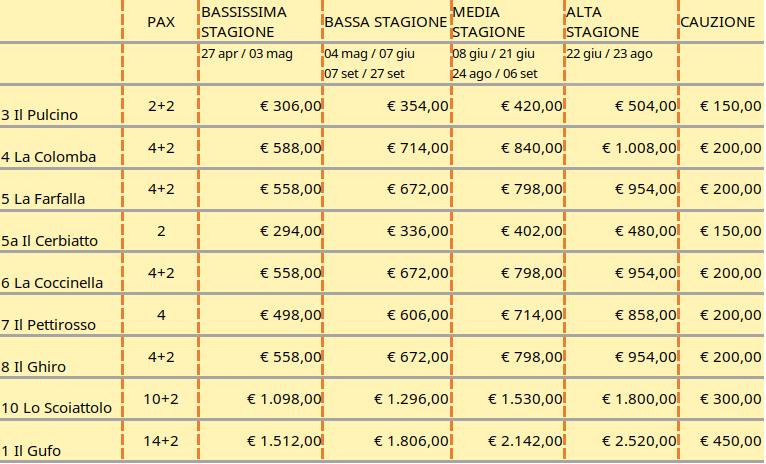
Task: Select the PAX column header
Action: coord(161,22)
